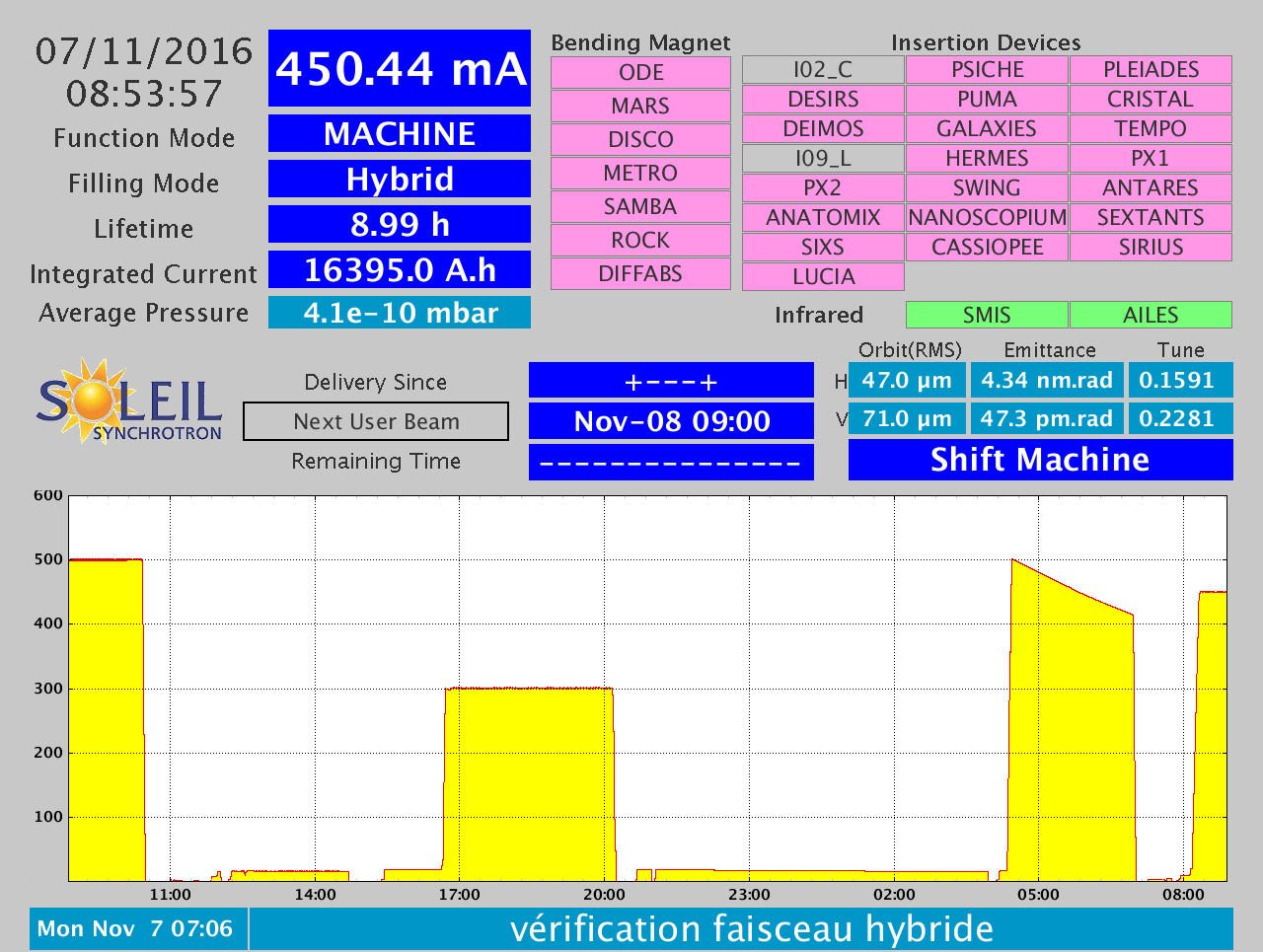Open the SAMBA beamline status
This screenshot has width=1263, height=952.
640,206
